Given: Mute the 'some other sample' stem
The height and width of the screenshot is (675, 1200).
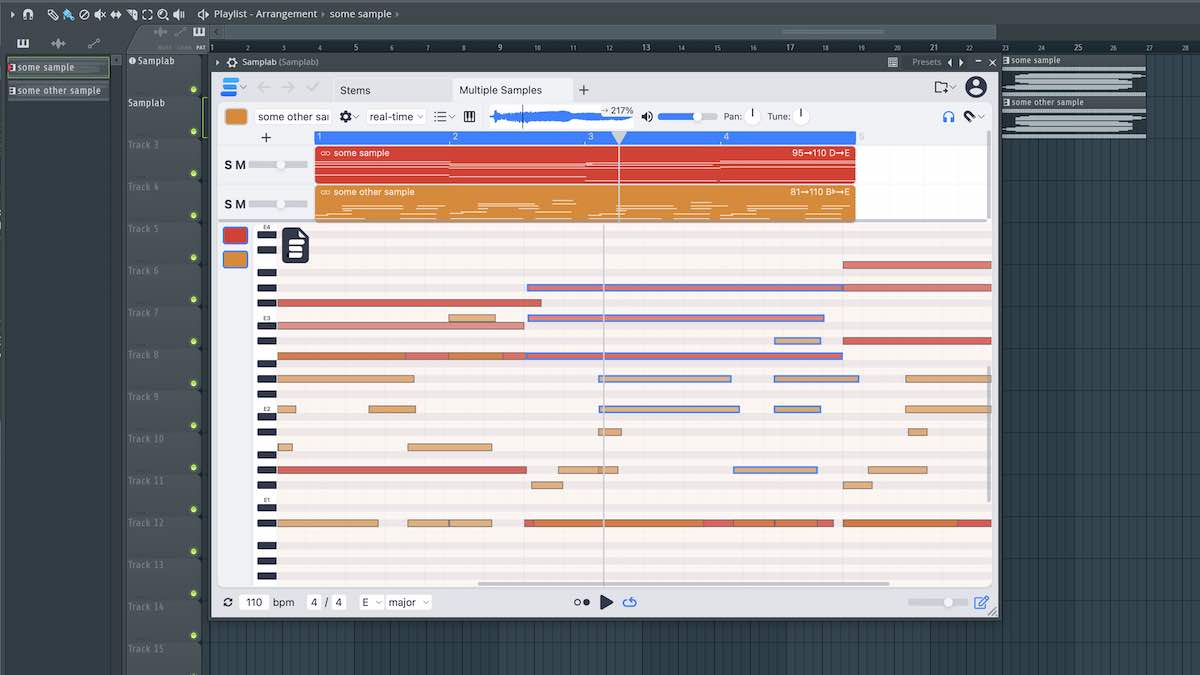Looking at the screenshot, I should 241,204.
